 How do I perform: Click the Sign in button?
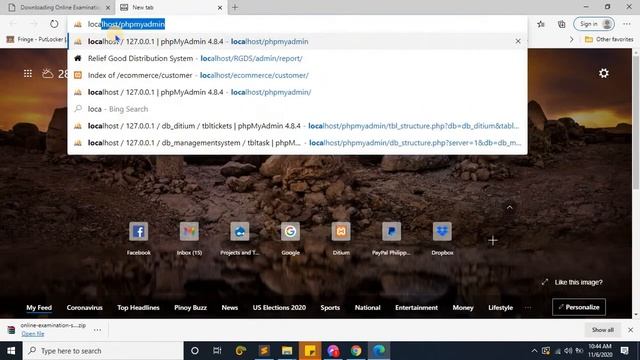[593, 24]
